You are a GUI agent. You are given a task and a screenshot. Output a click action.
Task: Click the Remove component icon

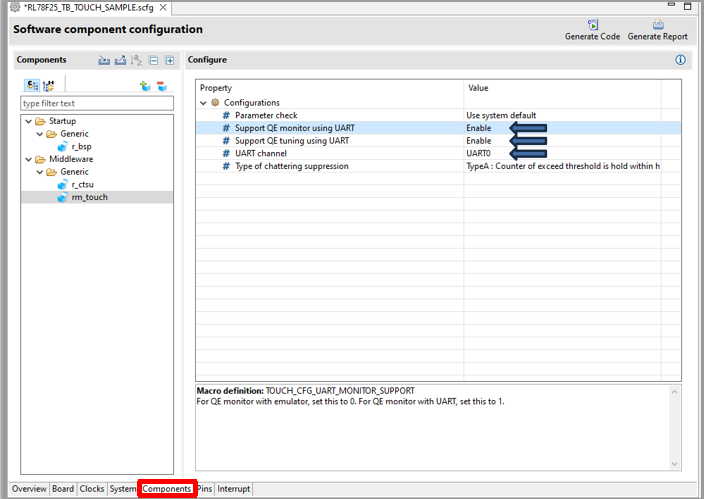161,86
